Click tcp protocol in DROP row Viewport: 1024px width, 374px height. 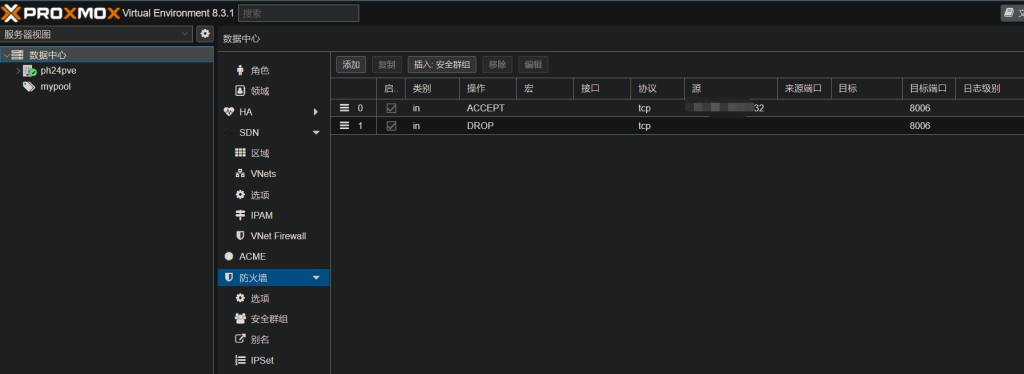click(645, 126)
